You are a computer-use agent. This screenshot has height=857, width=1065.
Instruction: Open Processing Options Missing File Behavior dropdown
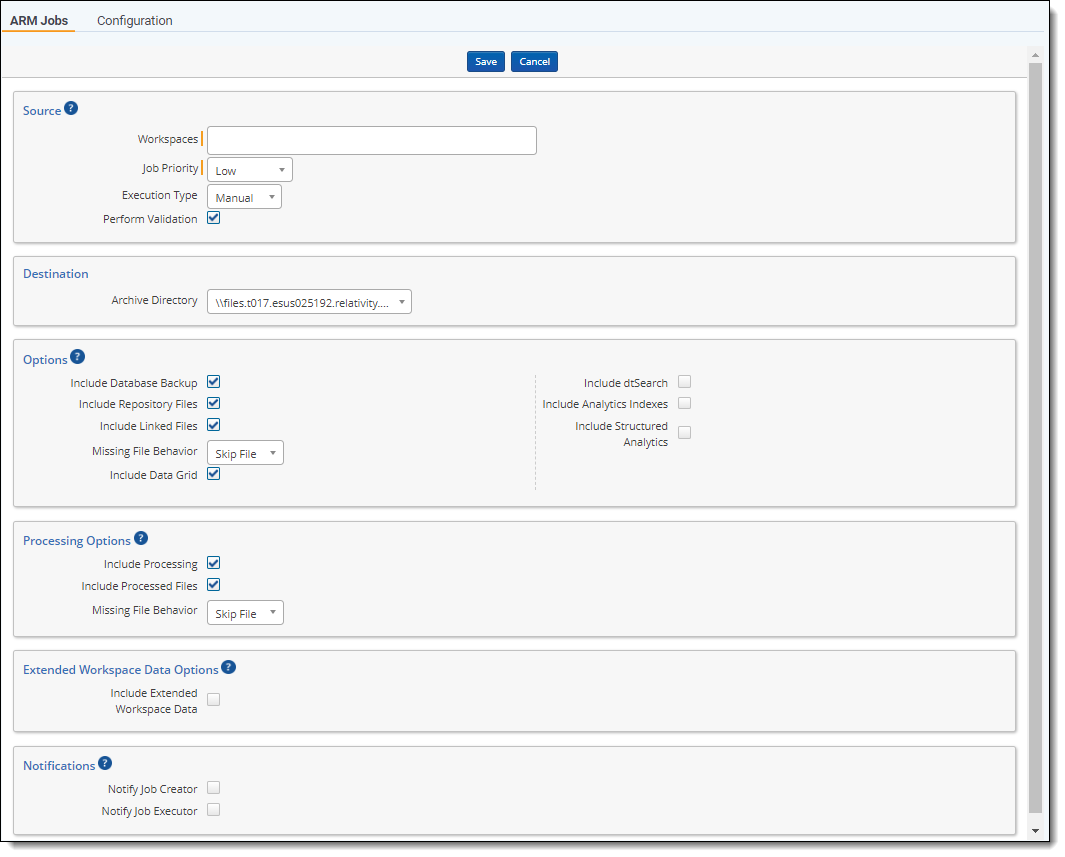point(245,613)
